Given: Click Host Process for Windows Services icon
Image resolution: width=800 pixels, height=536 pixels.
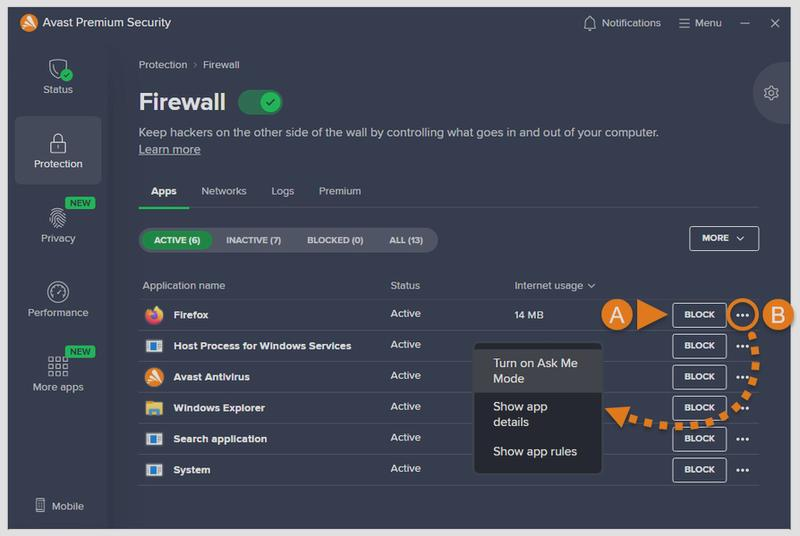Looking at the screenshot, I should point(154,346).
